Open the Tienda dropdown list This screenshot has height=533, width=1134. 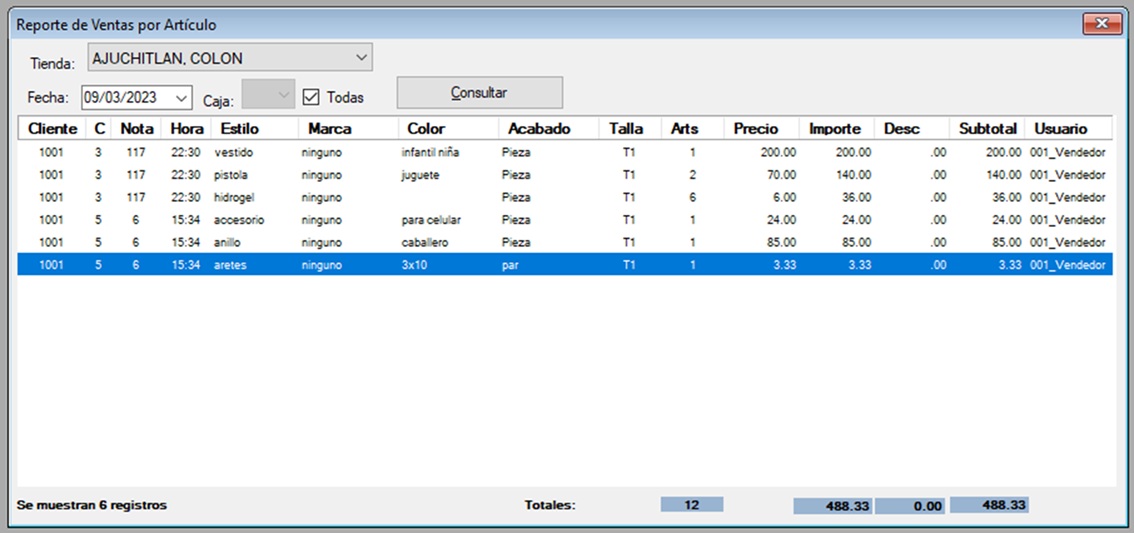[x=361, y=58]
